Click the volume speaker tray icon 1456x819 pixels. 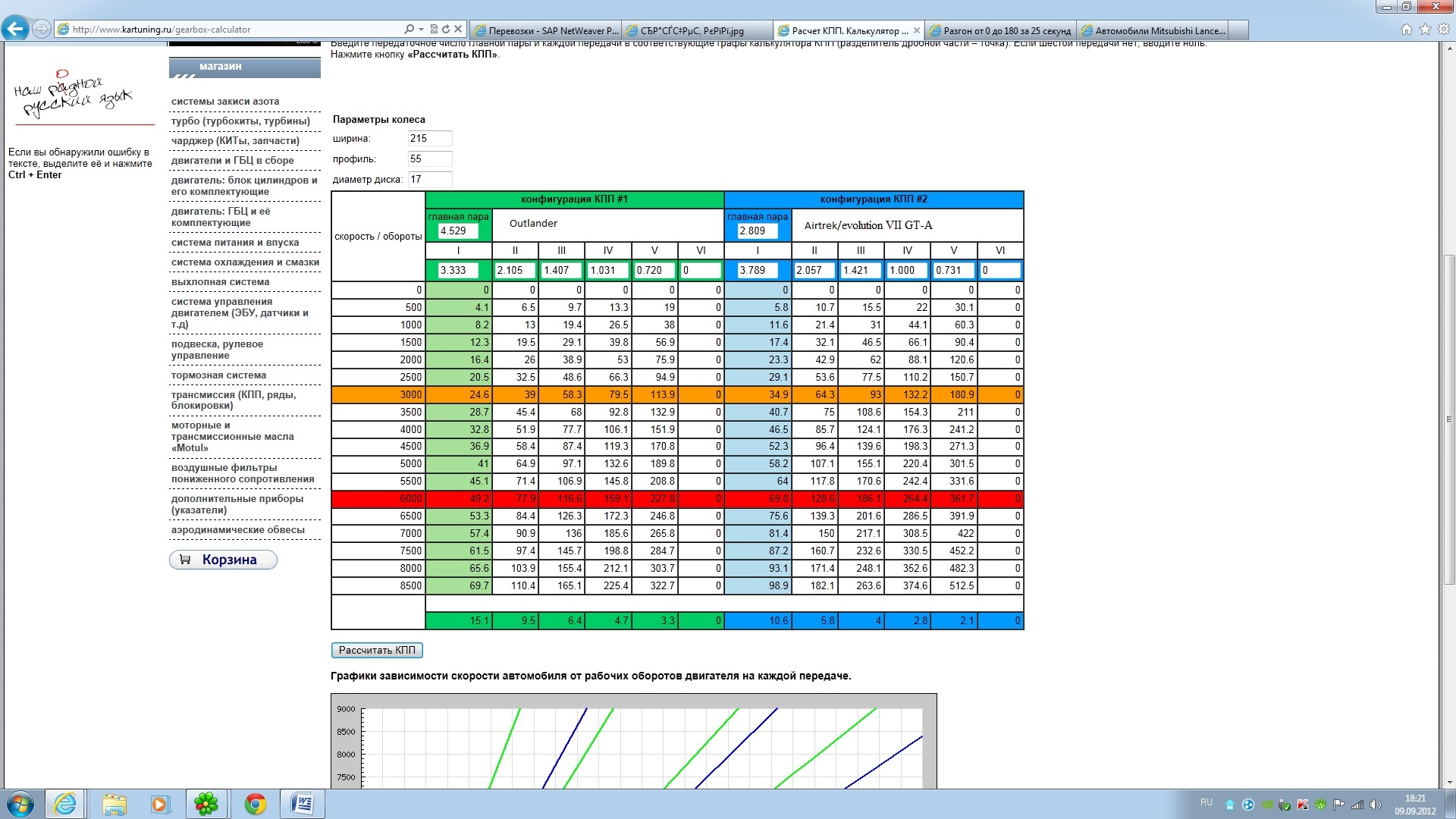pyautogui.click(x=1376, y=805)
